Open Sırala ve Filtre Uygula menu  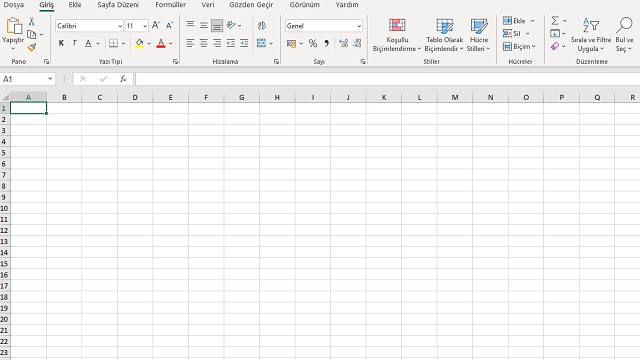(x=591, y=36)
